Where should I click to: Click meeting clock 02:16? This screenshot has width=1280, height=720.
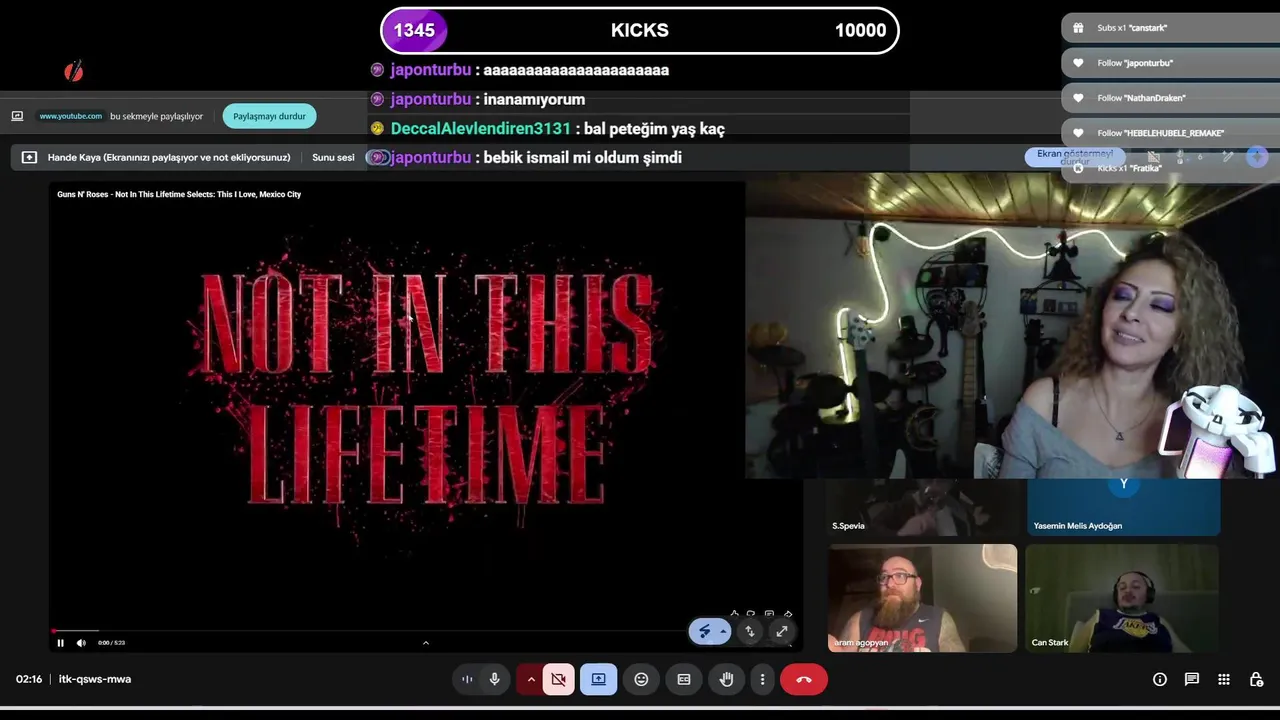[29, 679]
